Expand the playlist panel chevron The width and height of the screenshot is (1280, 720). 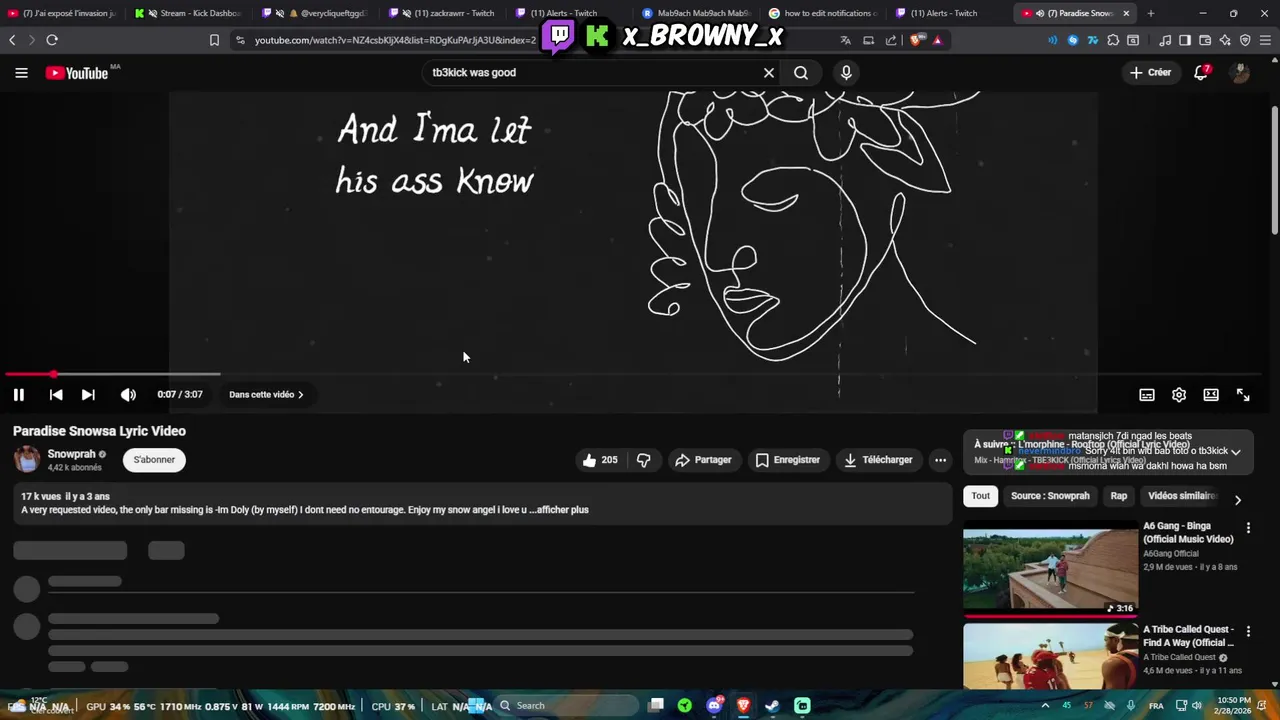coord(1236,452)
